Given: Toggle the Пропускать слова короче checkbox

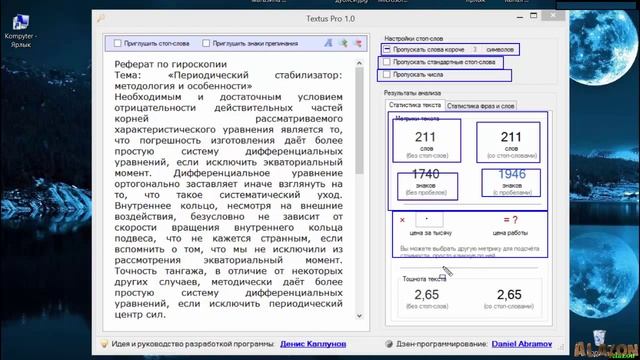Looking at the screenshot, I should point(387,49).
